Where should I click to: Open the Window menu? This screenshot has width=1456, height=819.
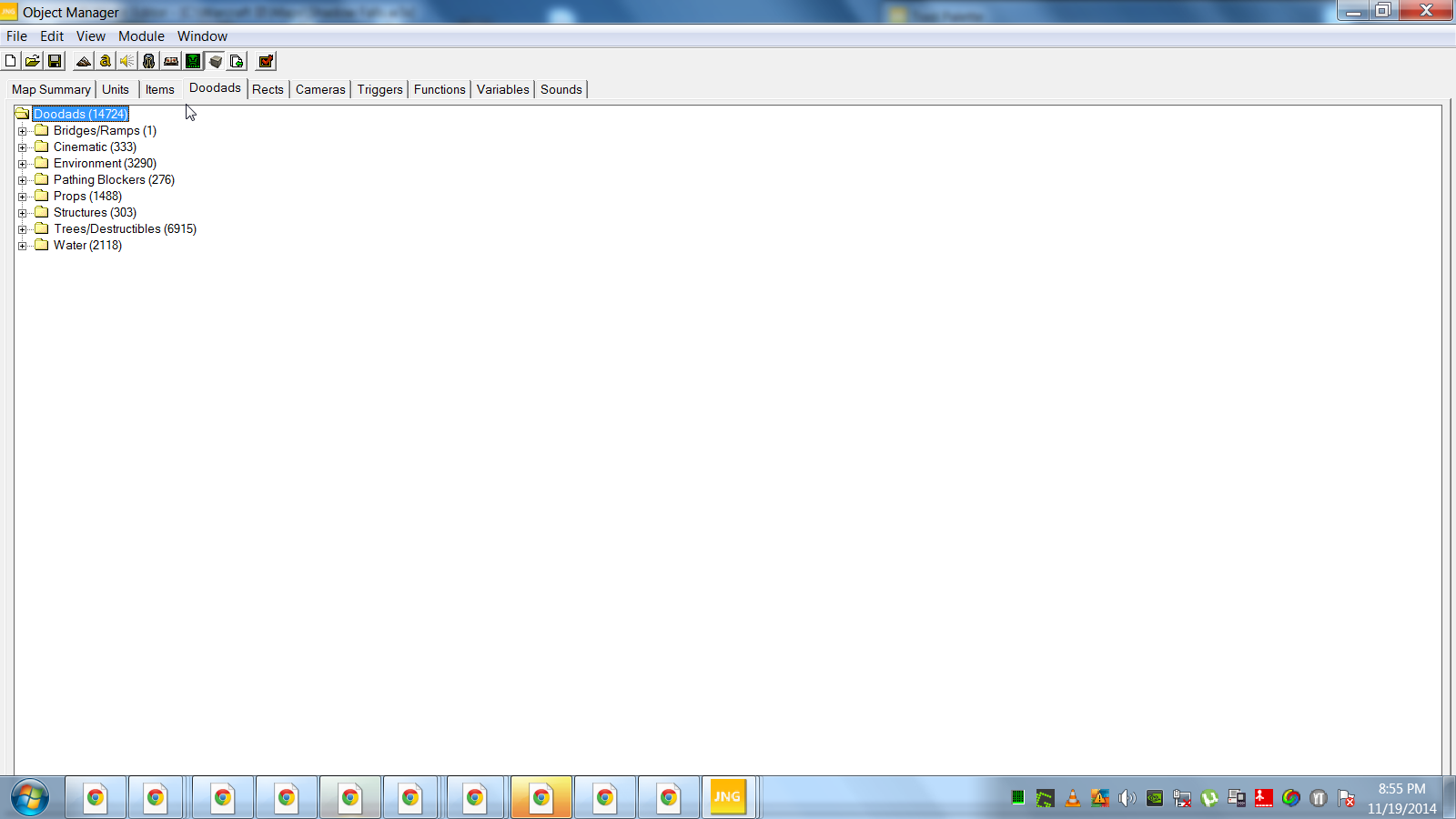coord(202,36)
